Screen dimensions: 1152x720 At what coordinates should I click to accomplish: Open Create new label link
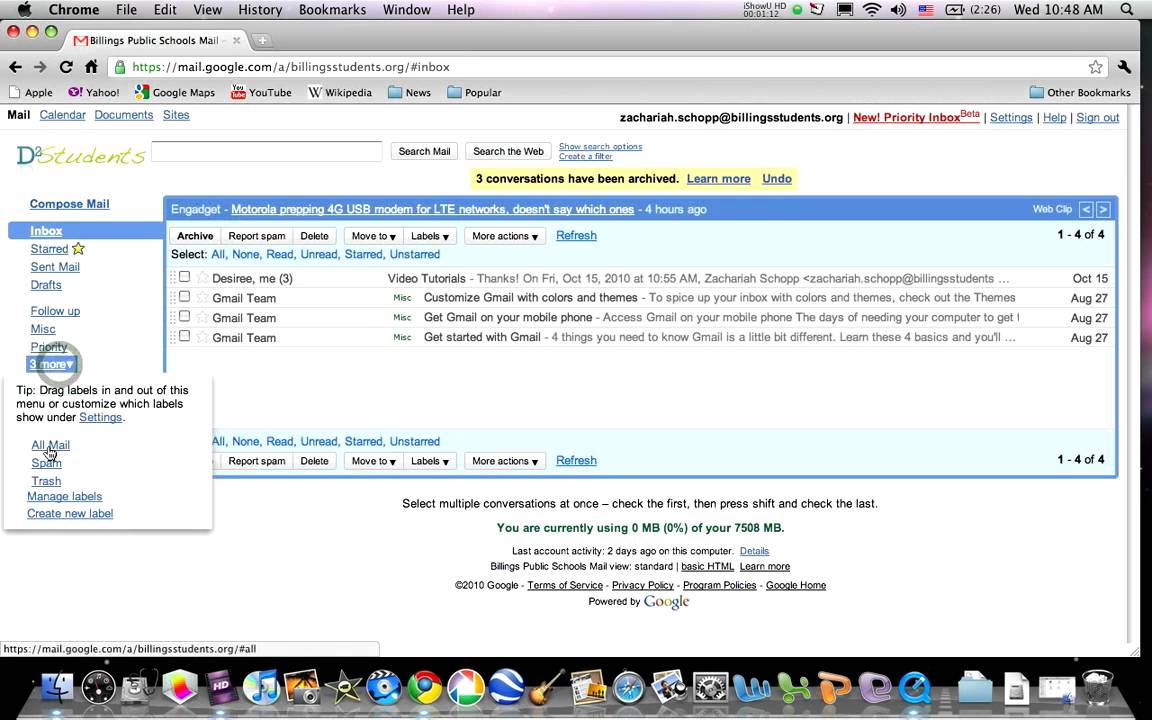70,514
